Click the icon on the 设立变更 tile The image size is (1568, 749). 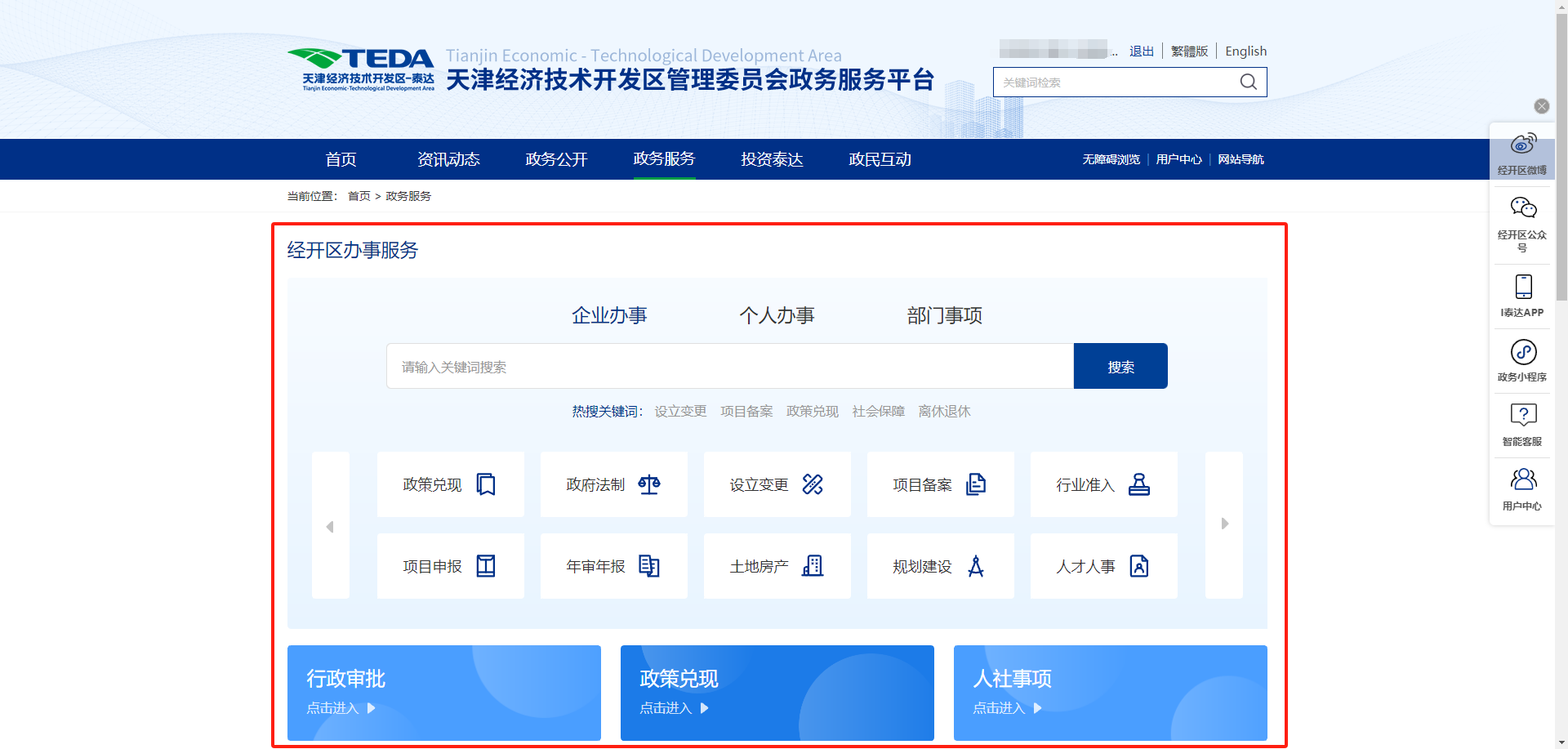click(x=813, y=484)
